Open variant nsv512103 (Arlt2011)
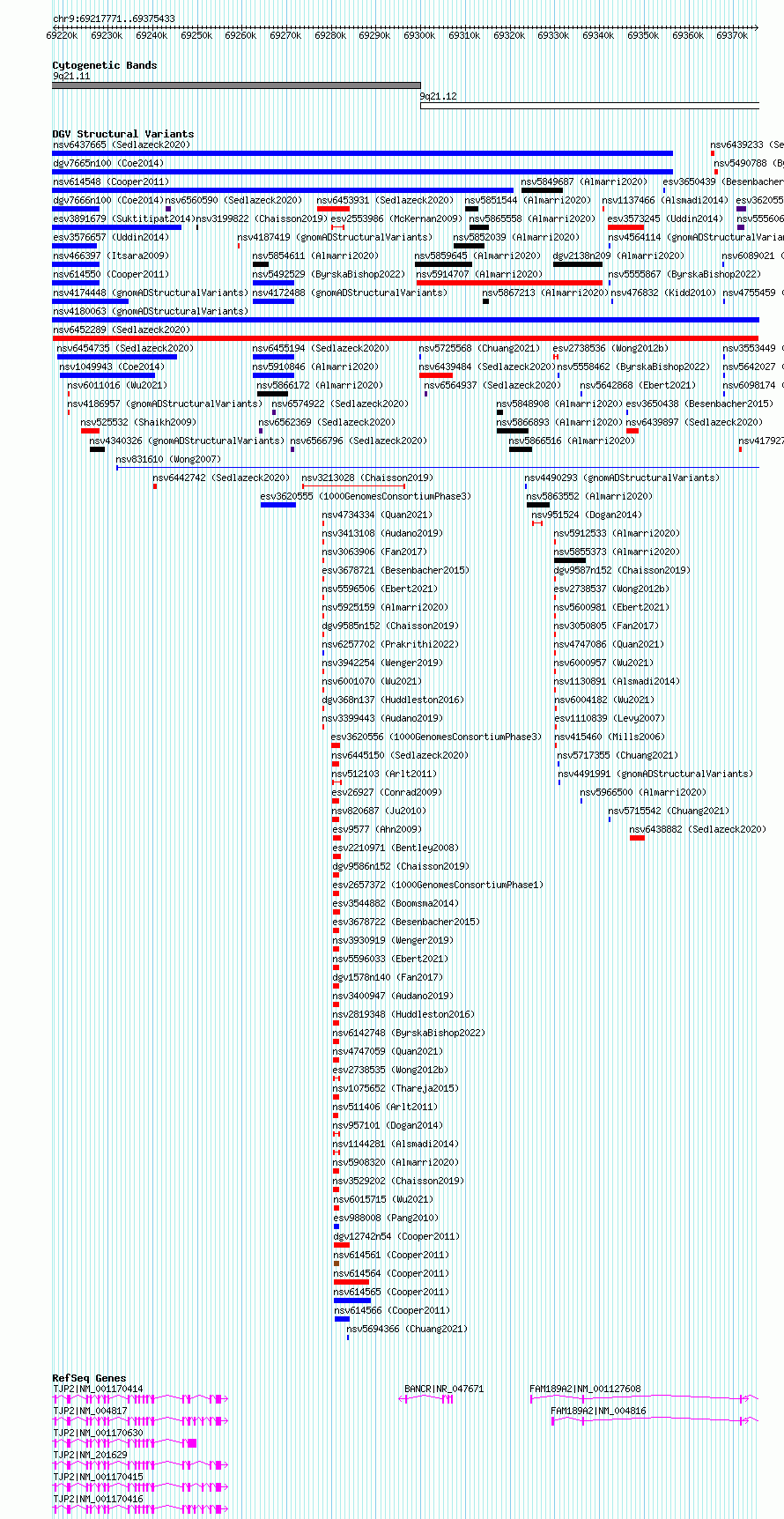784x1519 pixels. pyautogui.click(x=384, y=774)
